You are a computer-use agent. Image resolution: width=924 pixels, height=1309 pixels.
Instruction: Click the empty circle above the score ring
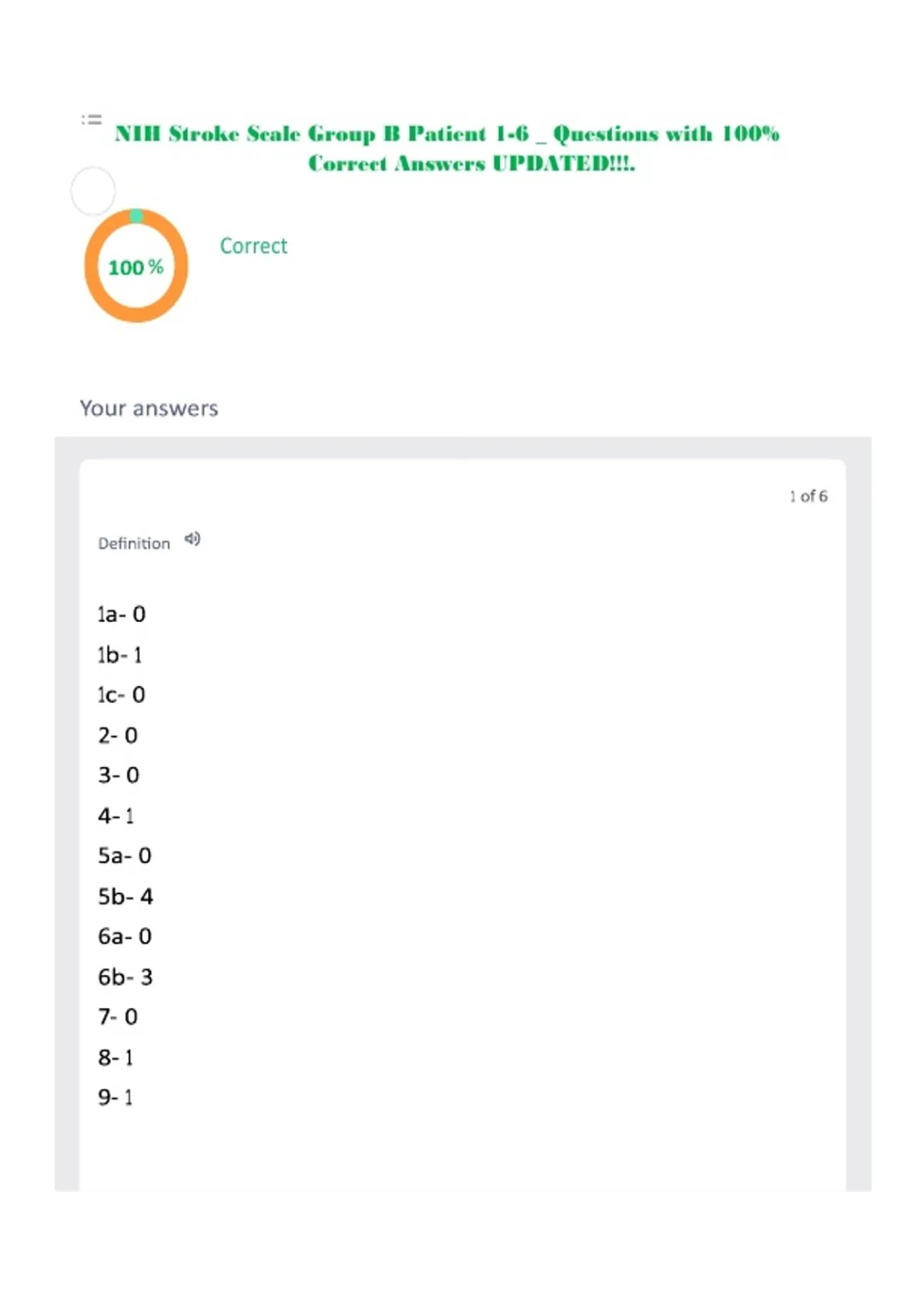(93, 191)
